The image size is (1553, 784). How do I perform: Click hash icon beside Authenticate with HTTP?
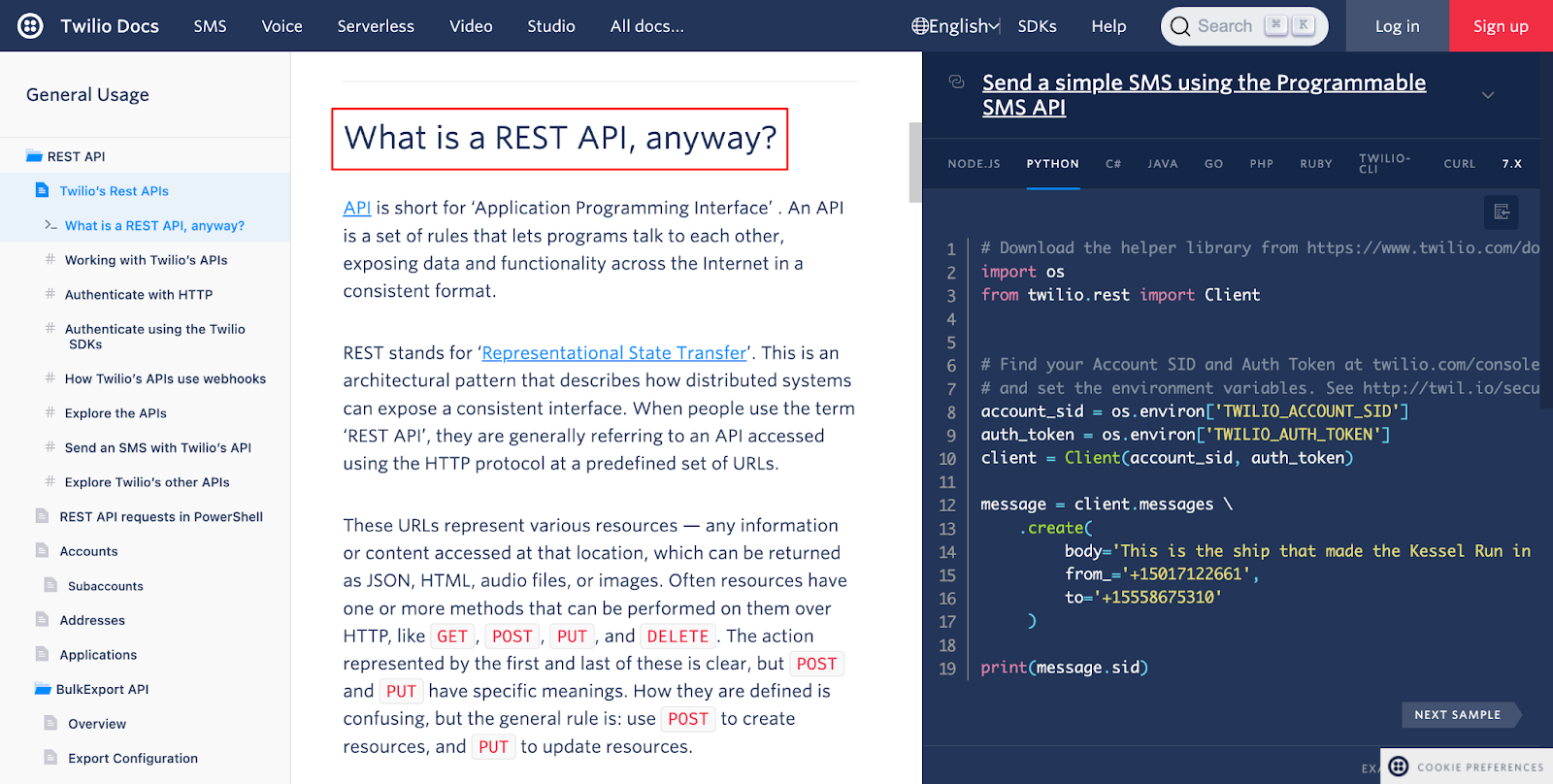pos(50,294)
